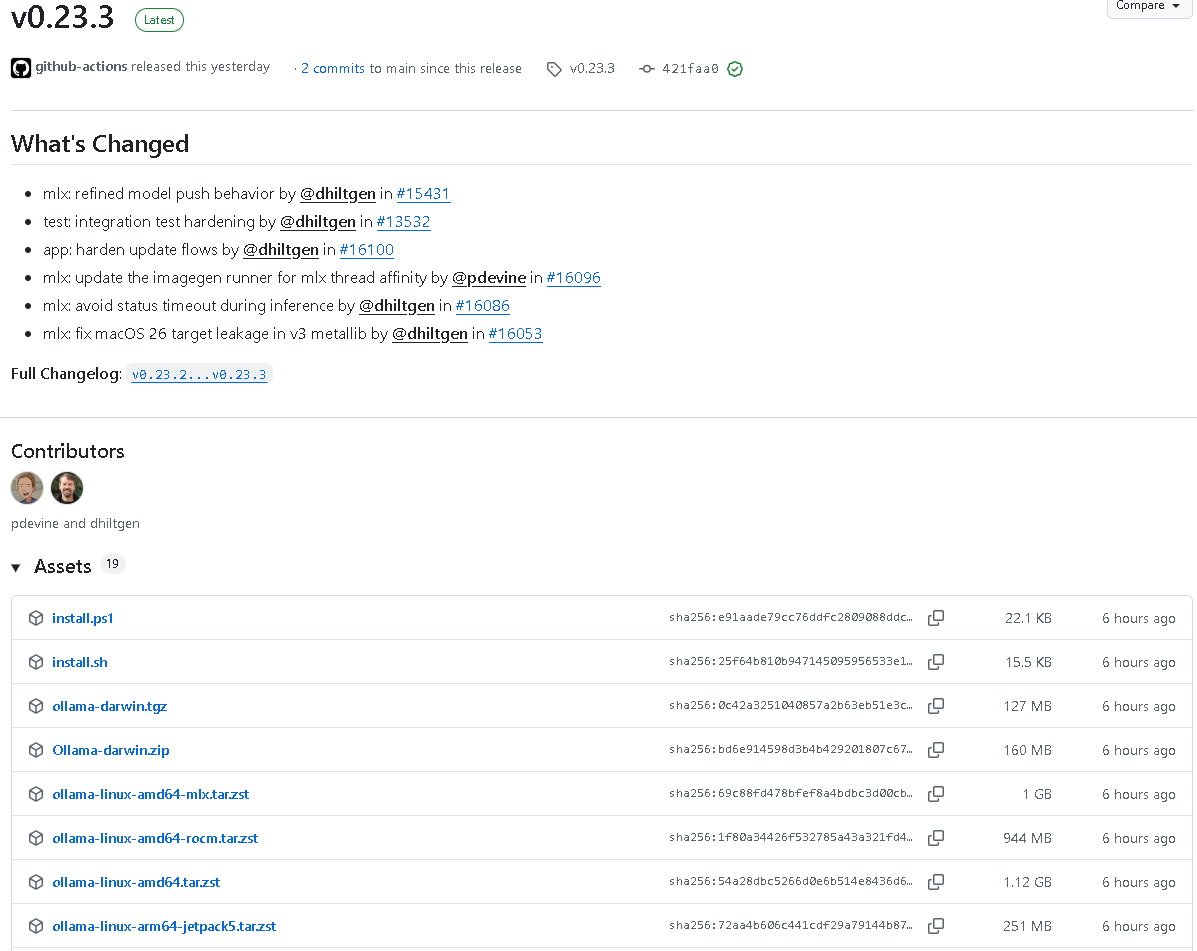Image resolution: width=1197 pixels, height=951 pixels.
Task: Download Ollama-darwin.zip
Action: pos(111,750)
